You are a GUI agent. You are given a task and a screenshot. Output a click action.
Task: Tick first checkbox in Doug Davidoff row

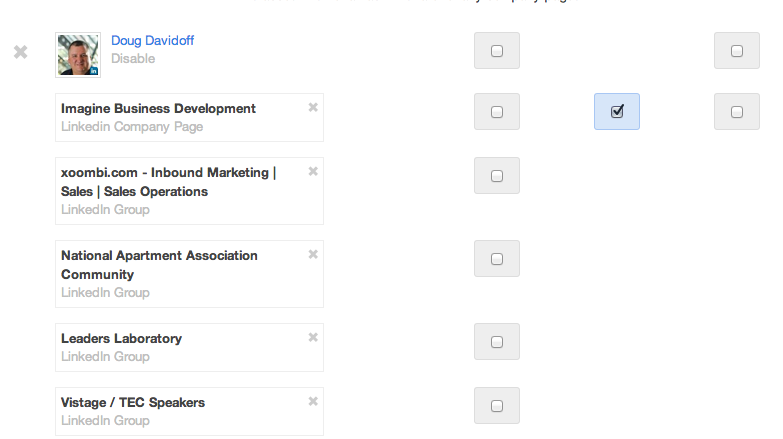[497, 51]
